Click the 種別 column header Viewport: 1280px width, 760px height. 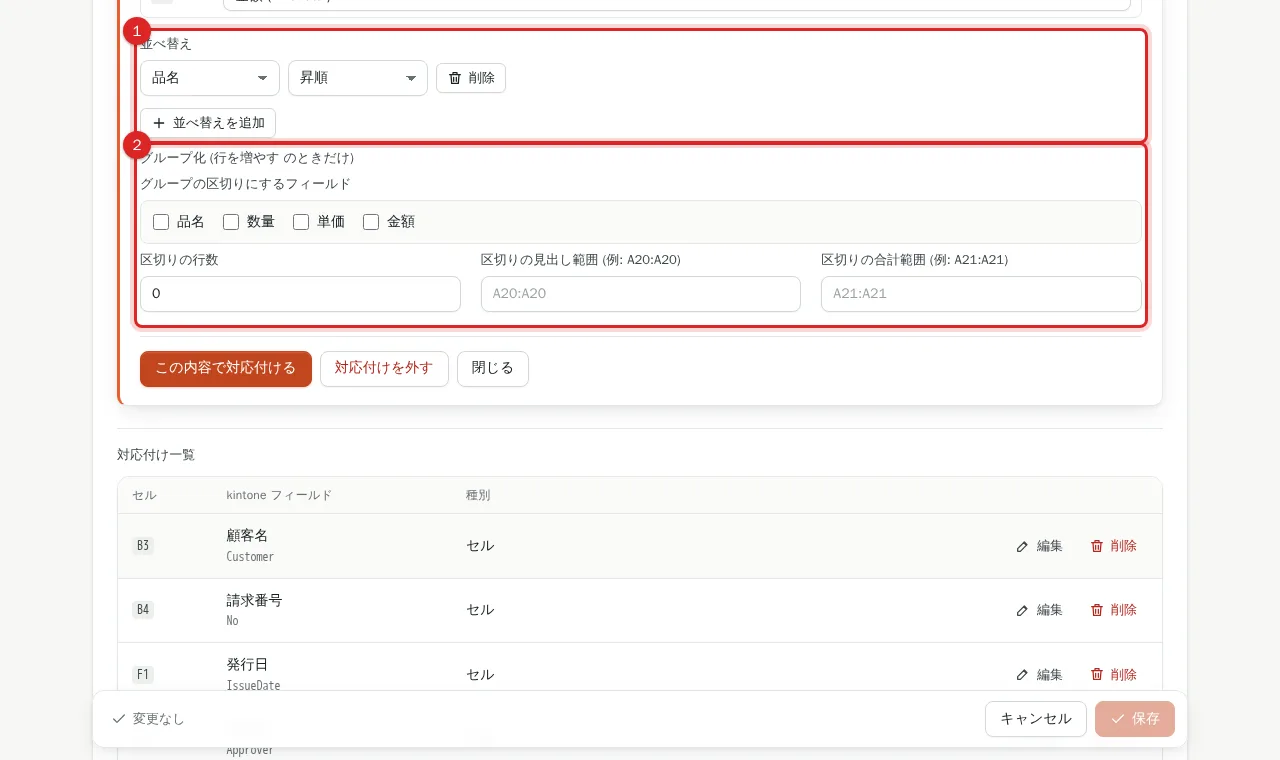pos(478,496)
